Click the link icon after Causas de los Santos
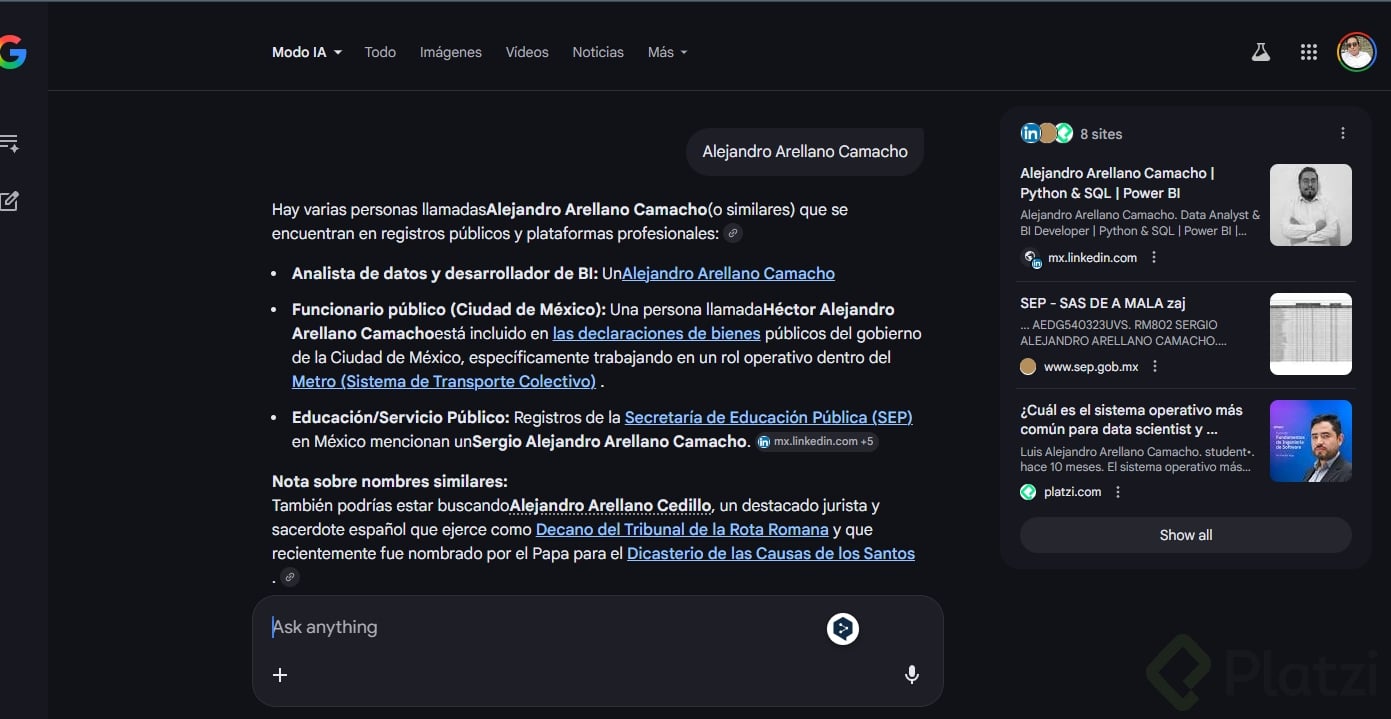Screen dimensions: 1391x719 (x=289, y=577)
